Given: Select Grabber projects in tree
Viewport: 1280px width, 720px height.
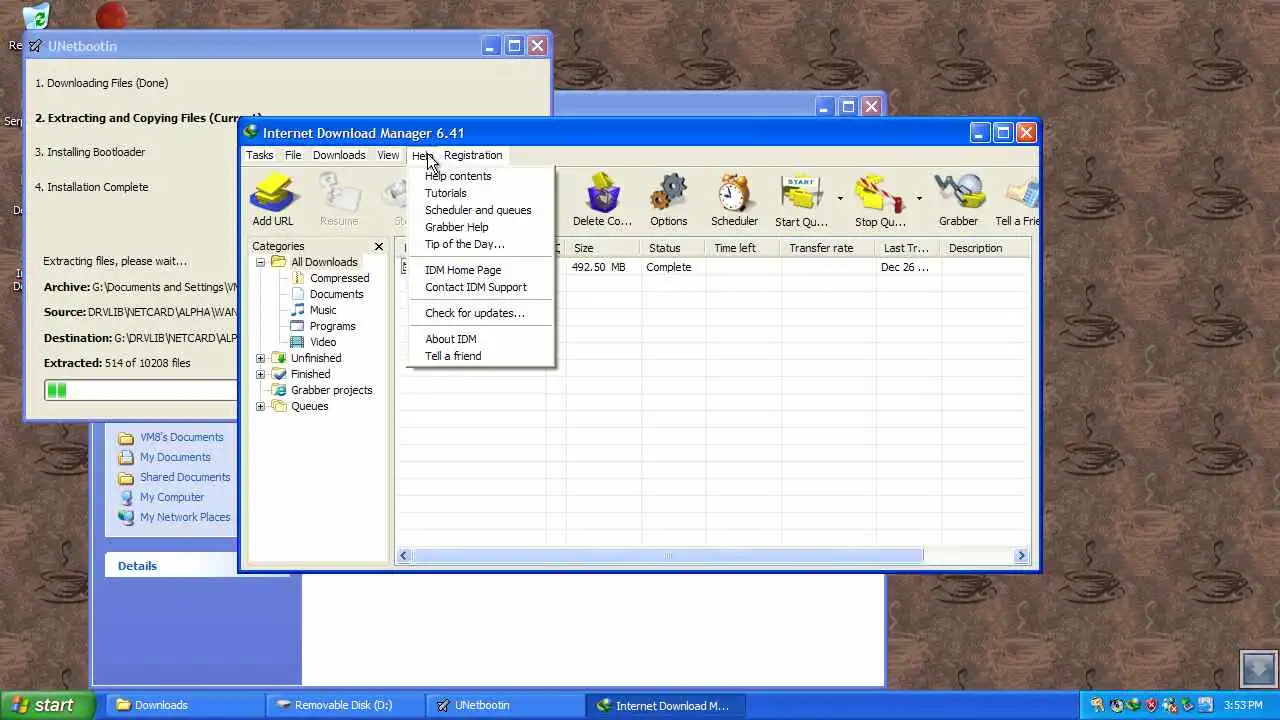Looking at the screenshot, I should click(331, 390).
